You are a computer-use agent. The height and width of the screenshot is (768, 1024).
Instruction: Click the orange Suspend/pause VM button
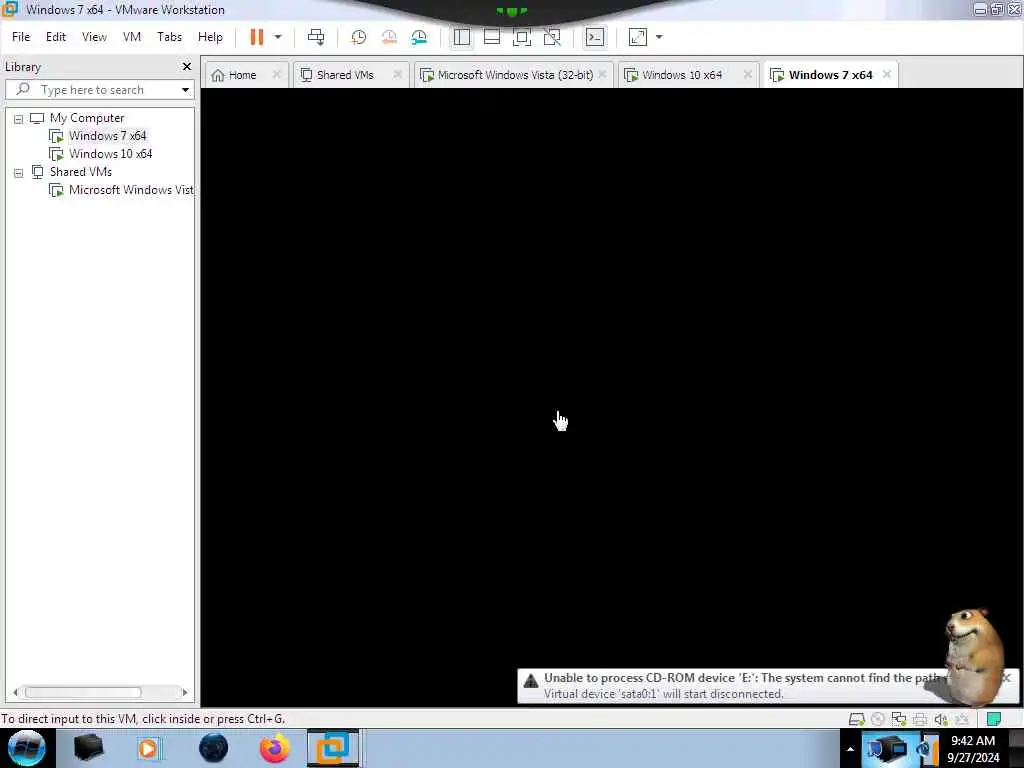257,37
